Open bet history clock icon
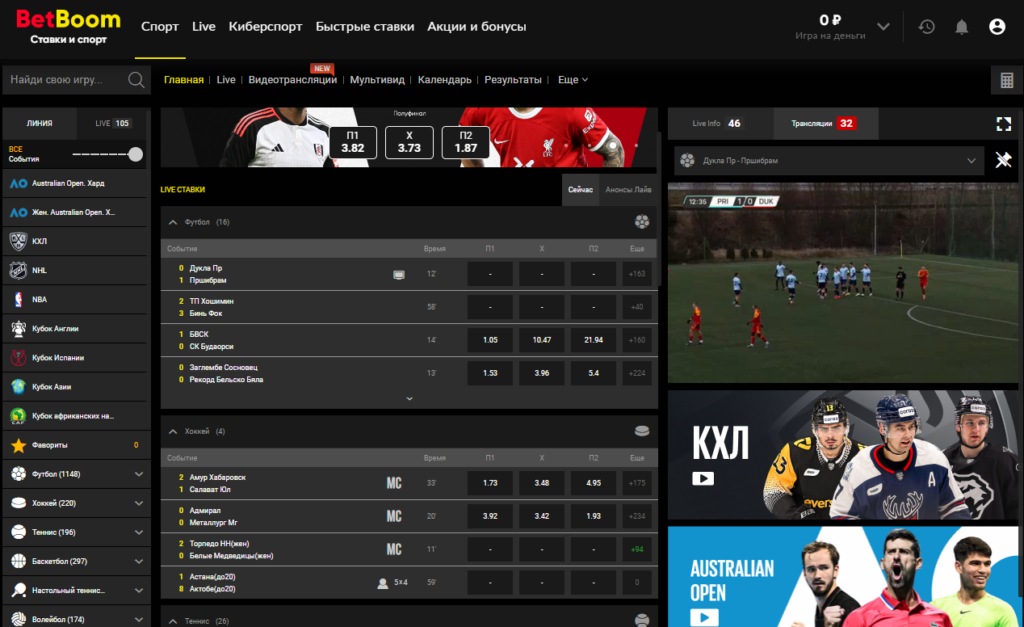This screenshot has height=627, width=1024. coord(927,27)
